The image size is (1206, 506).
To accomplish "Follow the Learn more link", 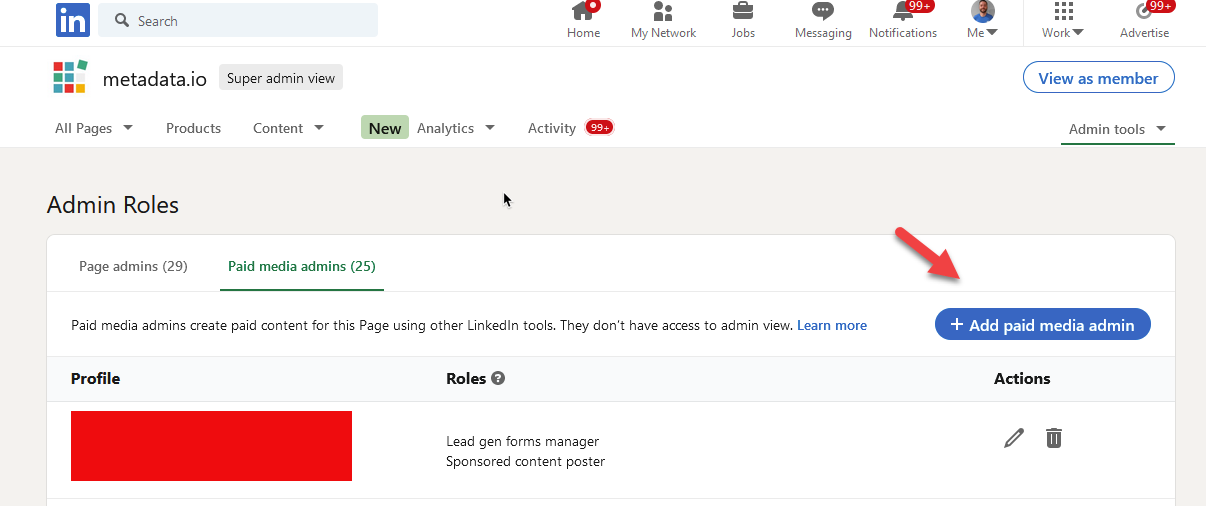I will coord(832,325).
